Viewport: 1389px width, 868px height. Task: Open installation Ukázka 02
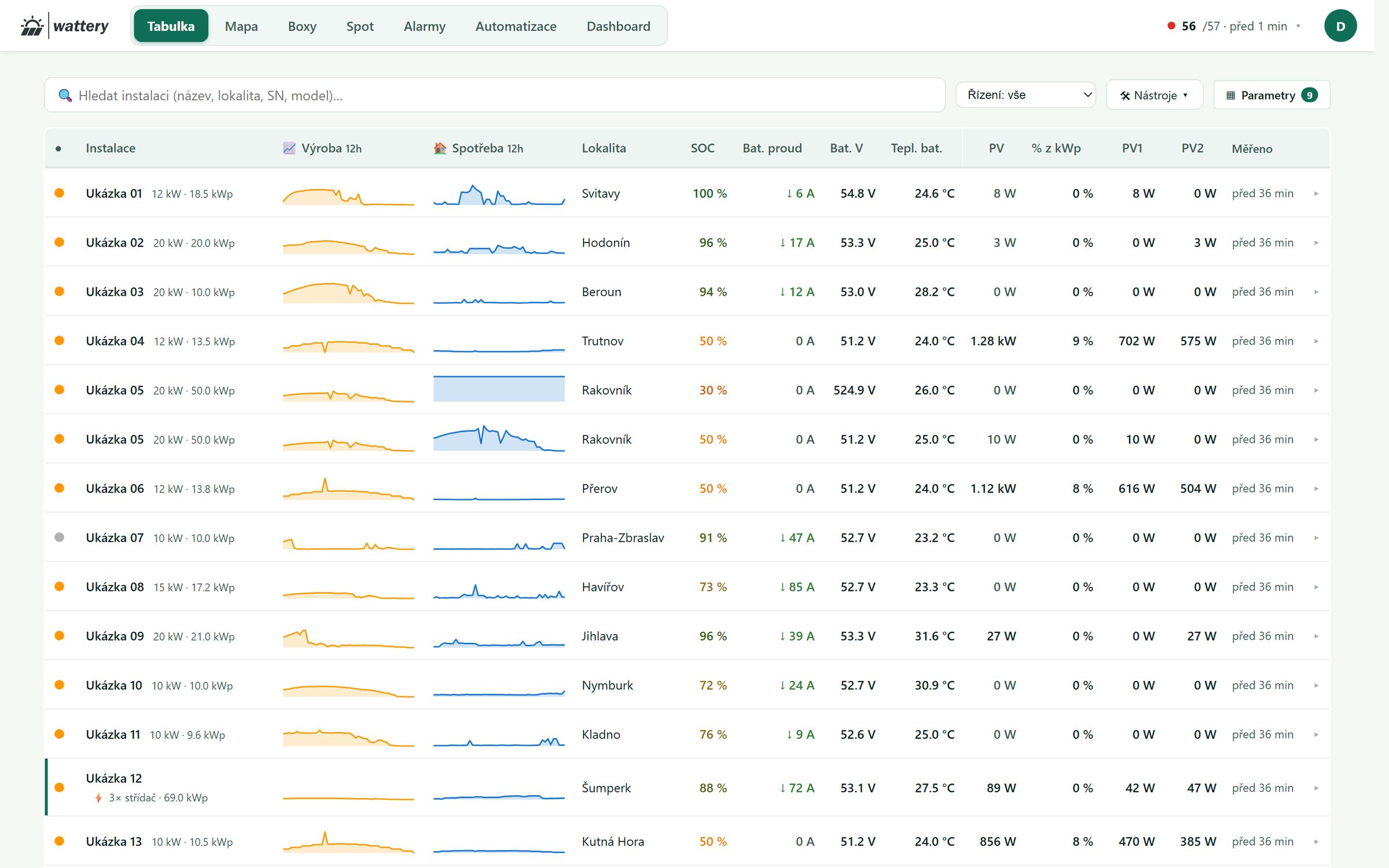click(x=115, y=243)
